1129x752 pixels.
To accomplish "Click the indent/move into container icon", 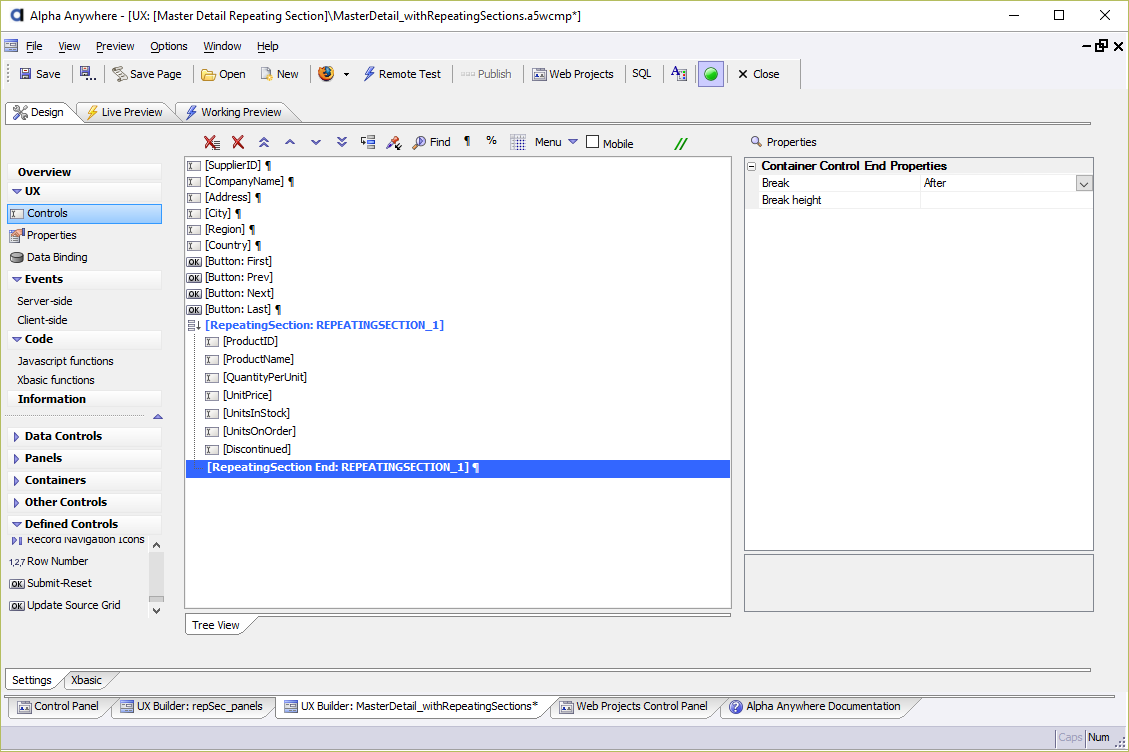I will pos(368,143).
